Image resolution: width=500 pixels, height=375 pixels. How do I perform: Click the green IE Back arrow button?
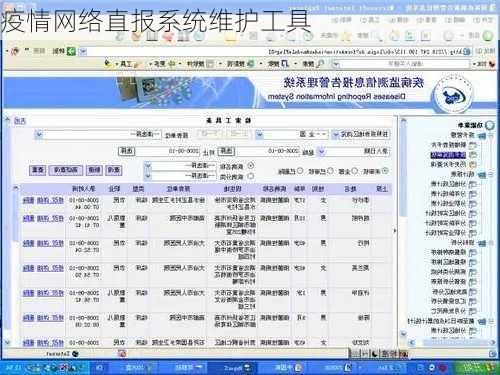487,35
